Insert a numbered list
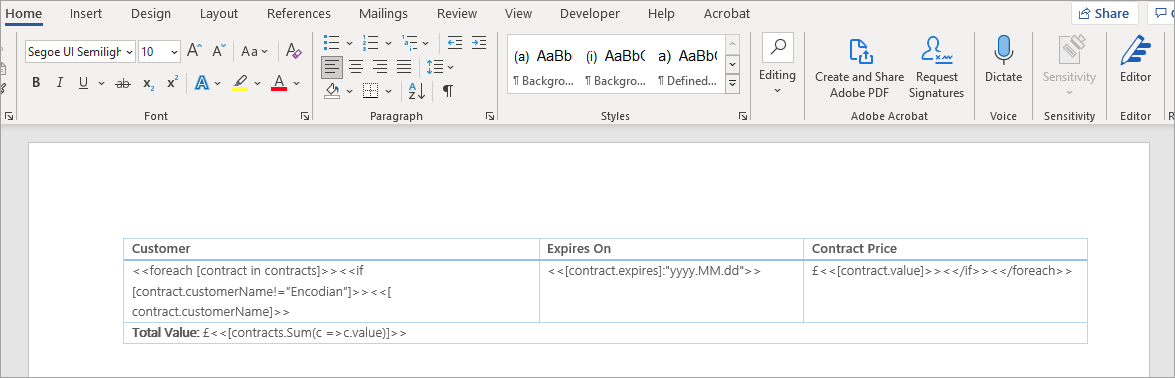Viewport: 1175px width, 378px height. tap(370, 43)
